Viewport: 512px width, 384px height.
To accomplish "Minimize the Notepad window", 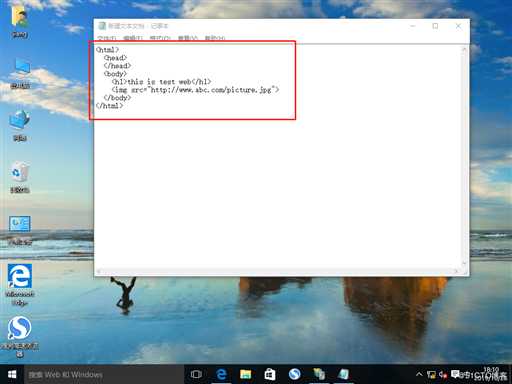I will [x=413, y=26].
